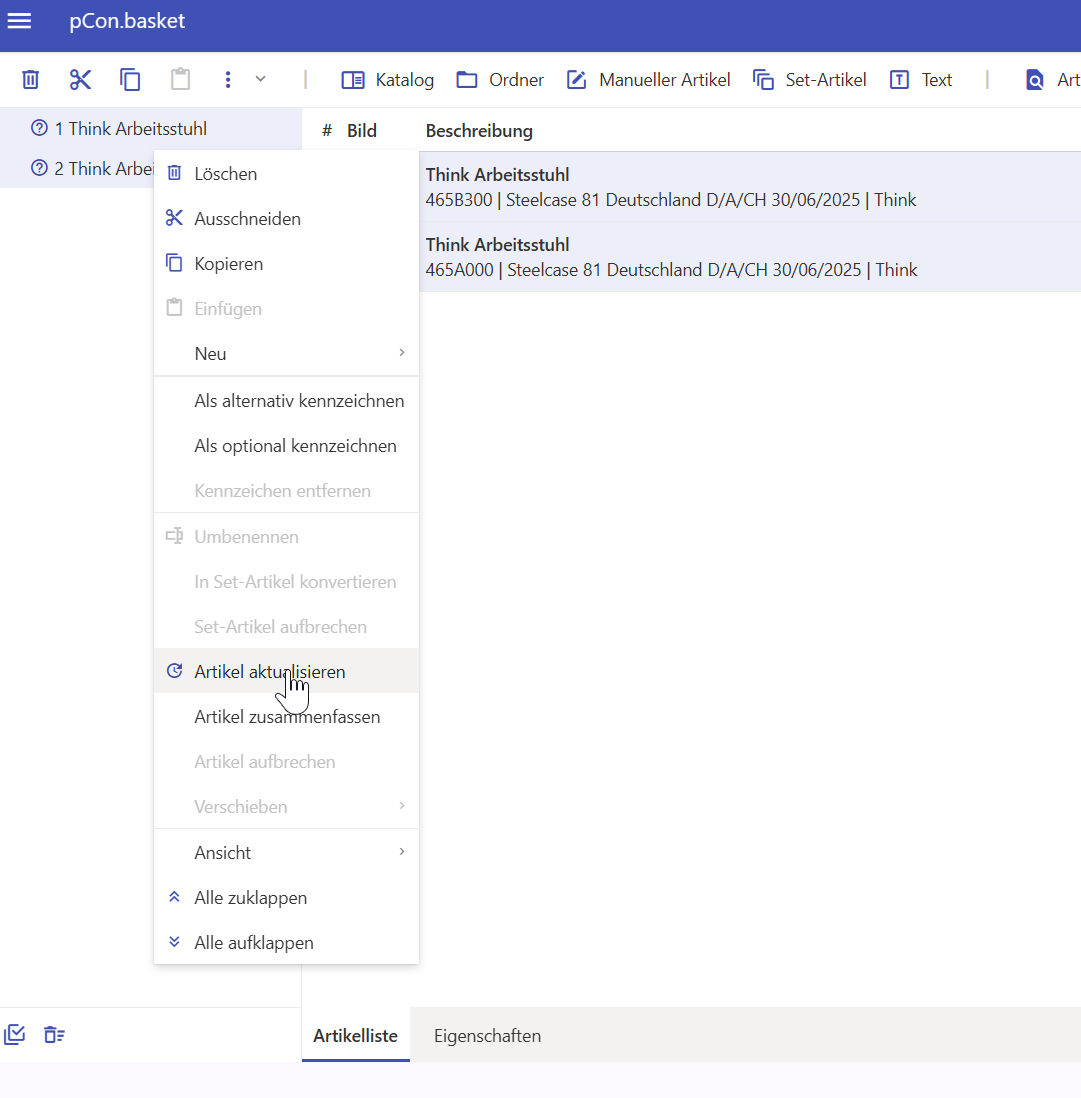This screenshot has width=1081, height=1098.
Task: Click the toolbar scissors cut icon
Action: point(81,80)
